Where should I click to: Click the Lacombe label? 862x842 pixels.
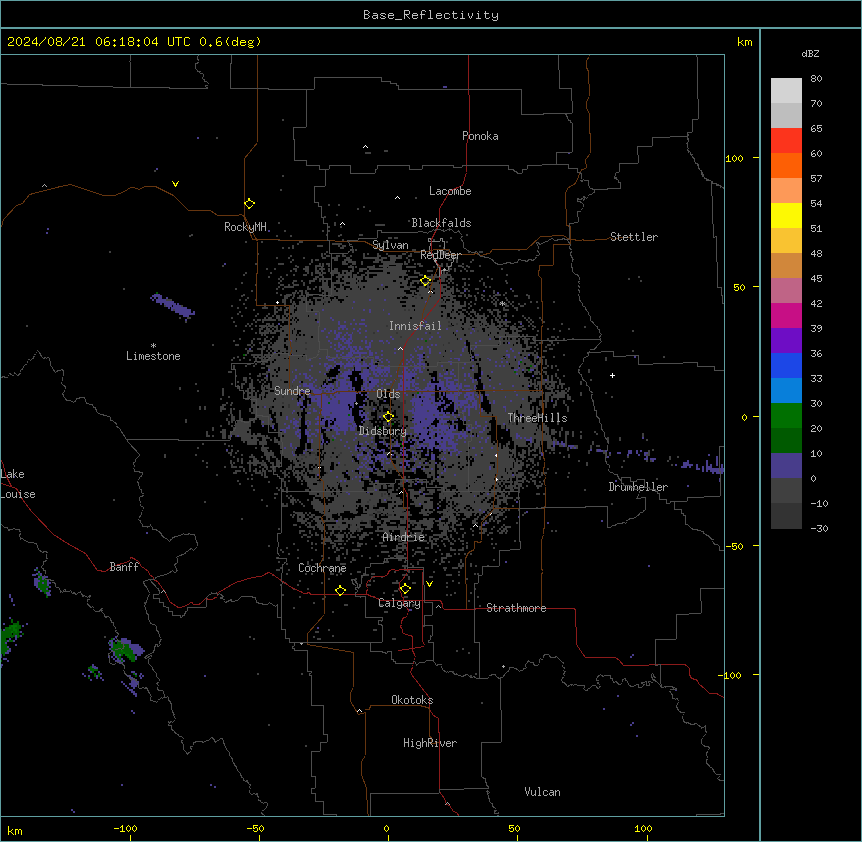[450, 191]
